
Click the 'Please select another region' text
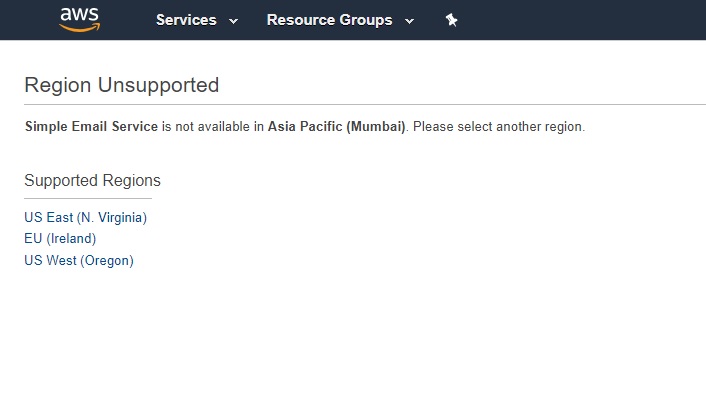[498, 127]
